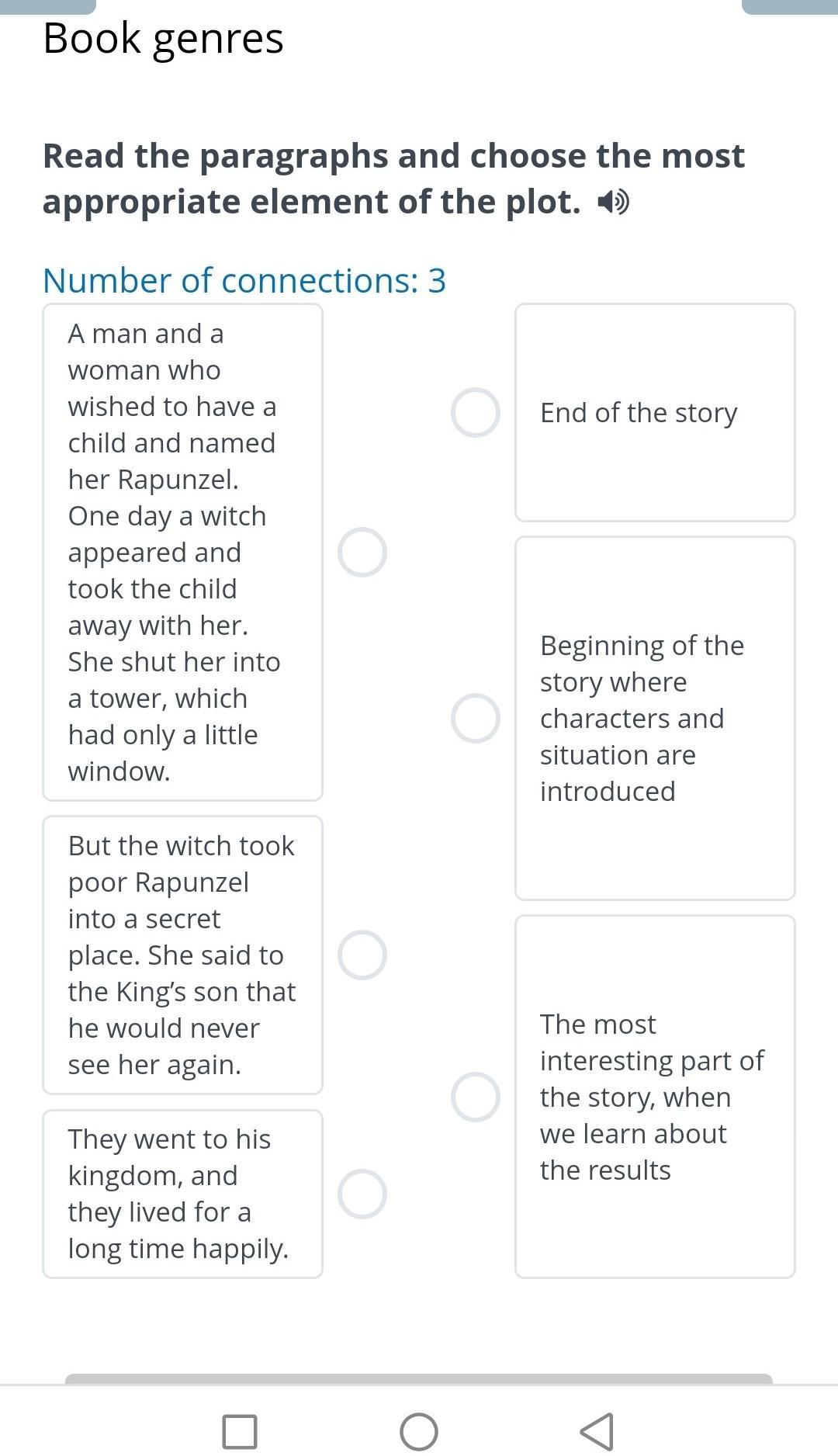Tap 'The most interesting part' answer card
Image resolution: width=838 pixels, height=1456 pixels.
[x=655, y=1097]
